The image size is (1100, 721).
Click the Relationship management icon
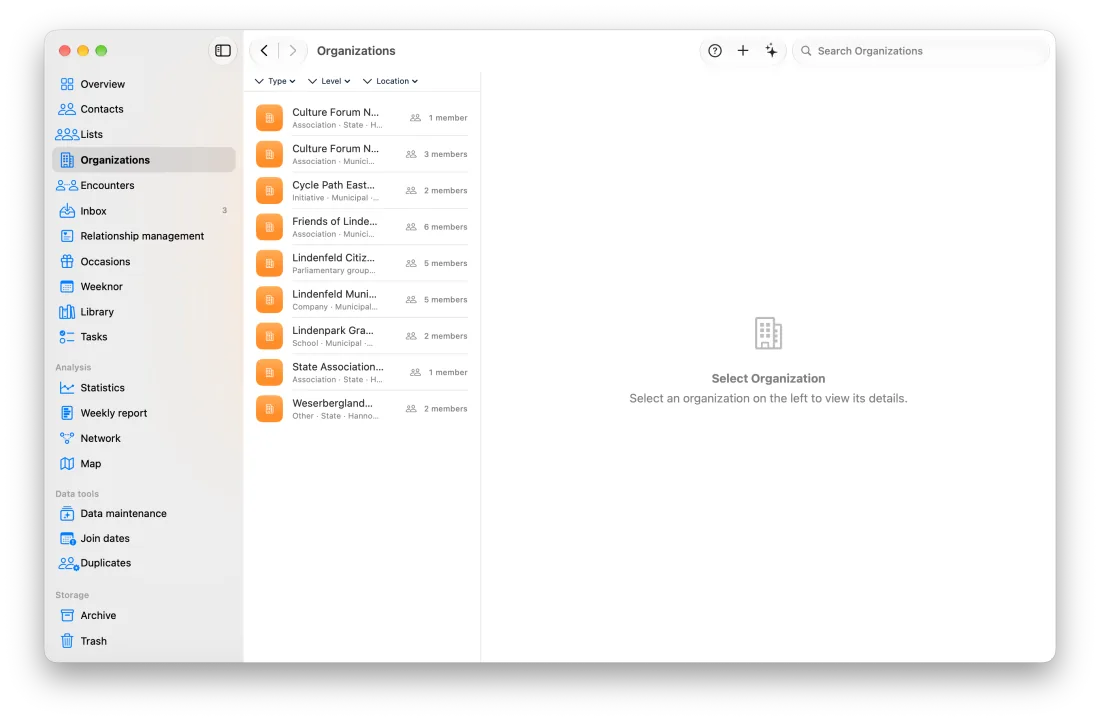[67, 236]
